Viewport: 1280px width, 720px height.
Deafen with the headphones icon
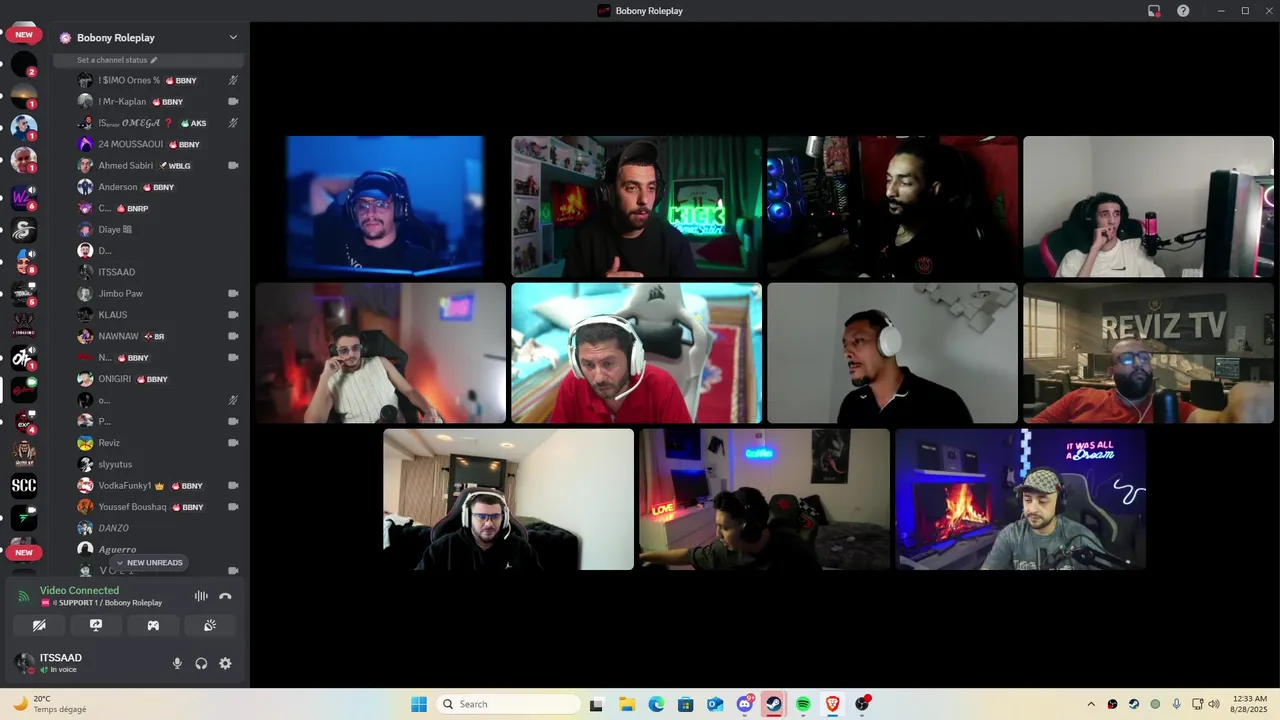201,663
